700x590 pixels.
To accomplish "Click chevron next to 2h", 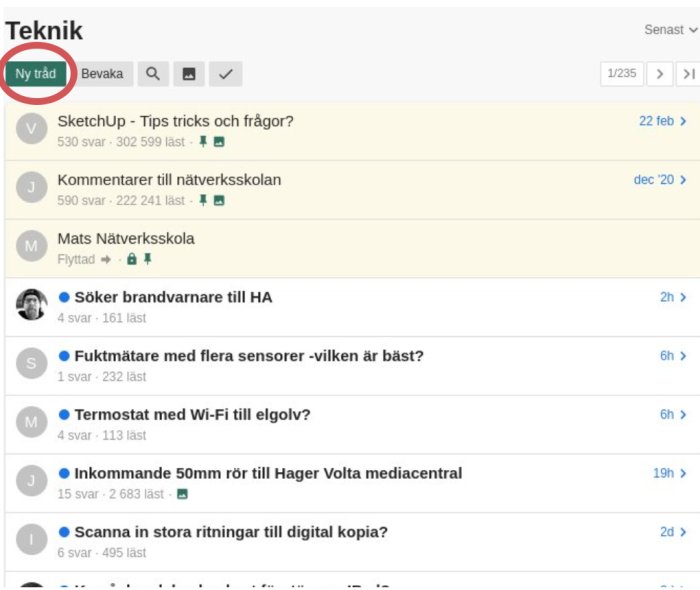I will [683, 297].
